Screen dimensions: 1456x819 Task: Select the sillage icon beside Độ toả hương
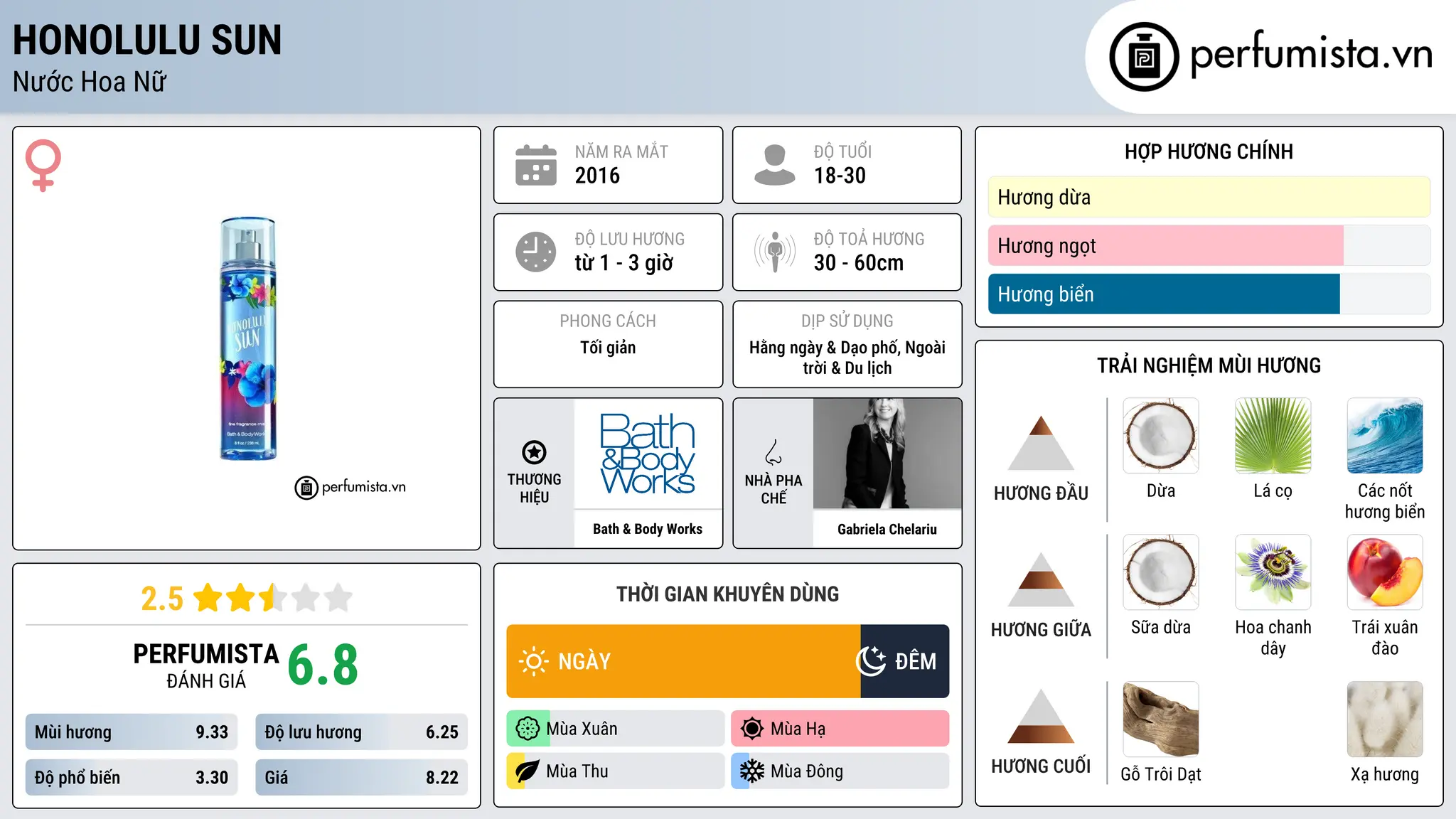(774, 252)
